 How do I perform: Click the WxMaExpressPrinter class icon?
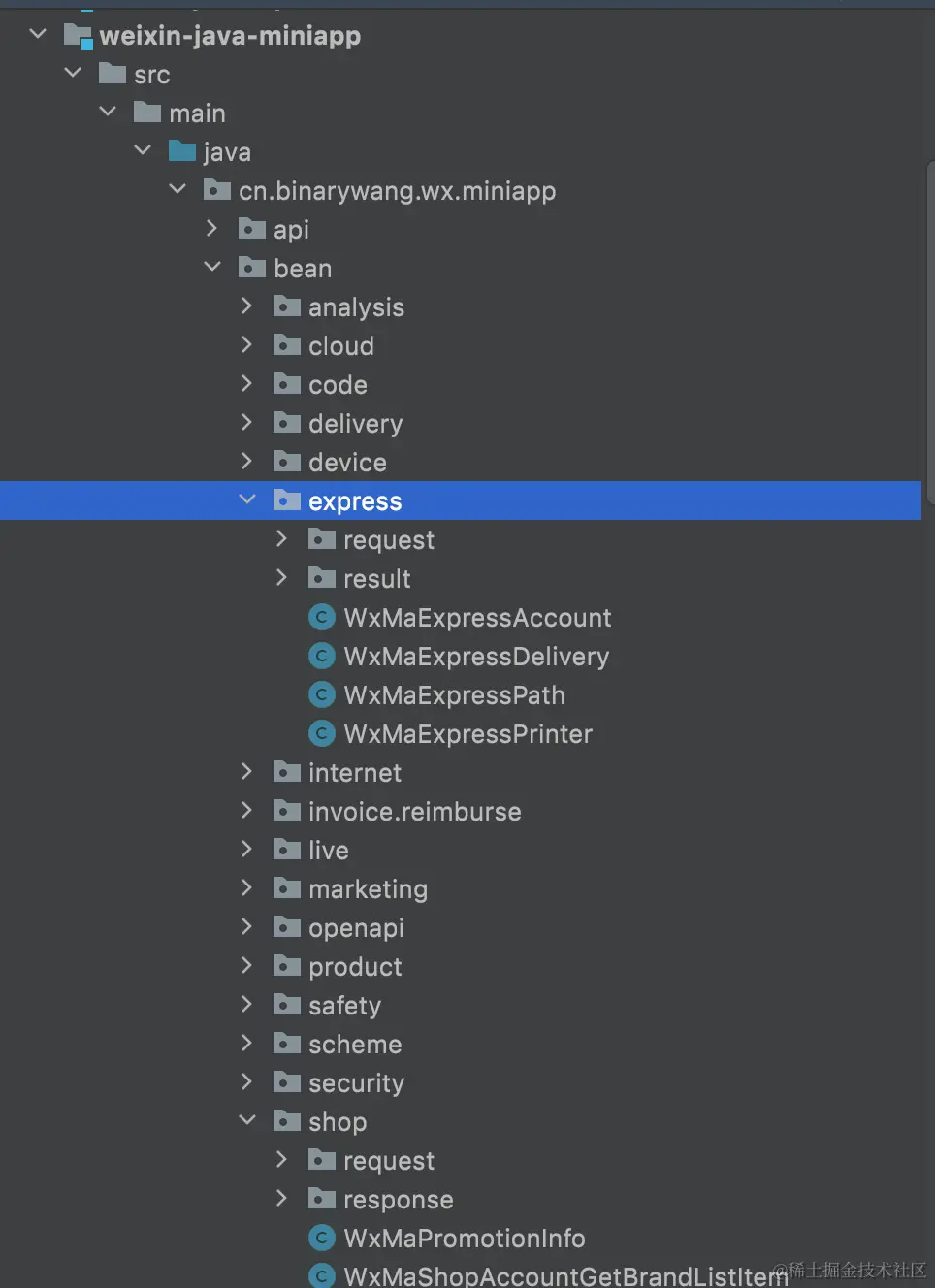[321, 733]
